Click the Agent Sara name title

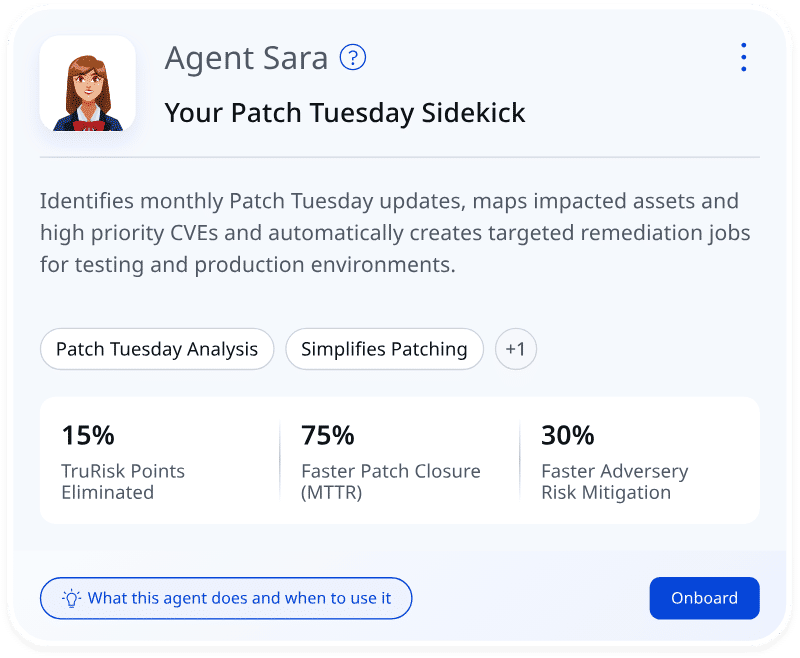pos(246,58)
